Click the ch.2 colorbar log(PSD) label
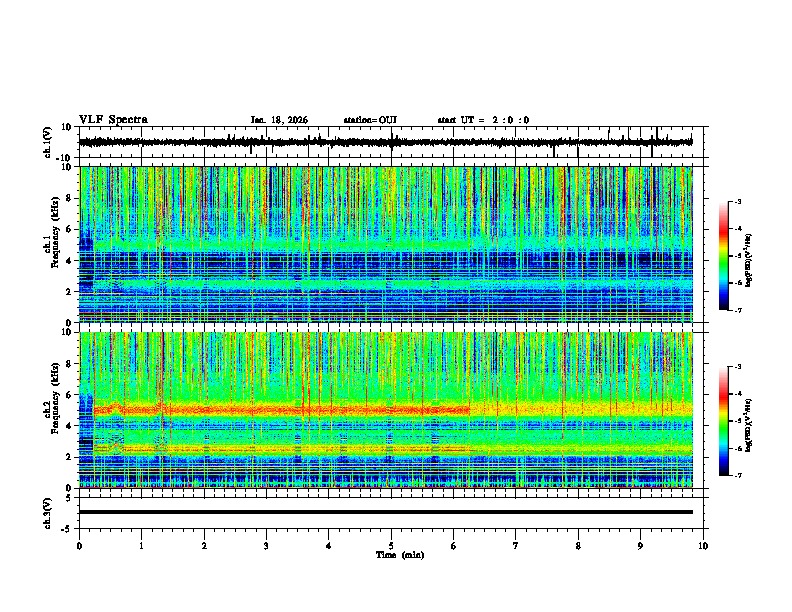This screenshot has height=612, width=792. point(749,425)
